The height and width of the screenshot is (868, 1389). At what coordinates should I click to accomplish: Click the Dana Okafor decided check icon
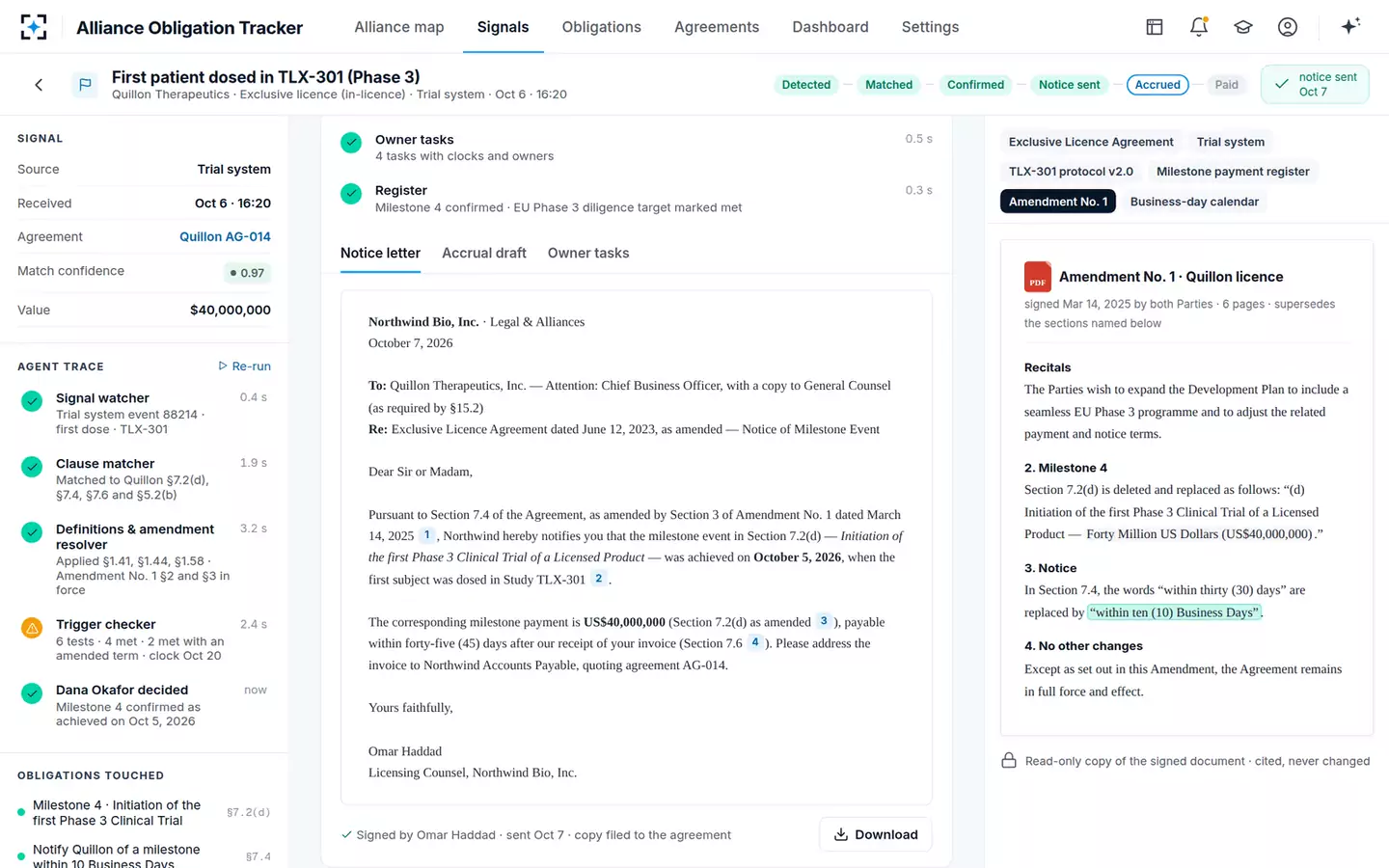pos(32,692)
